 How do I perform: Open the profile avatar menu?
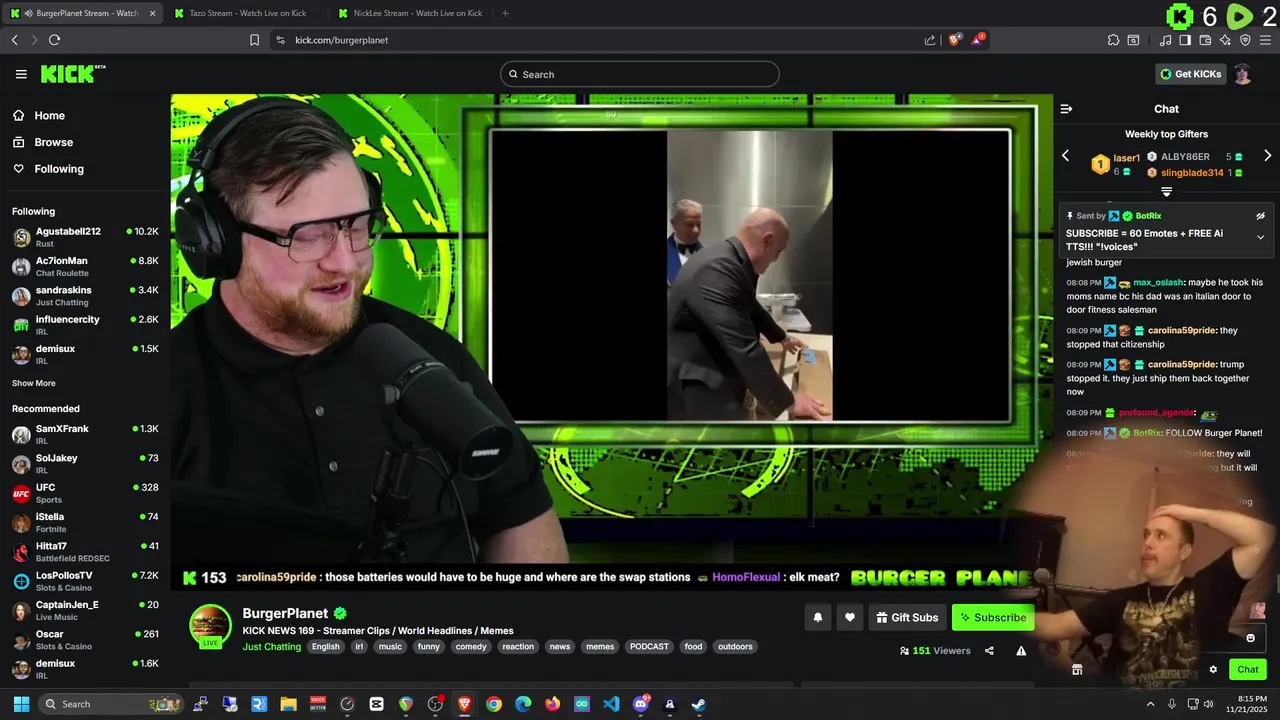click(1242, 74)
